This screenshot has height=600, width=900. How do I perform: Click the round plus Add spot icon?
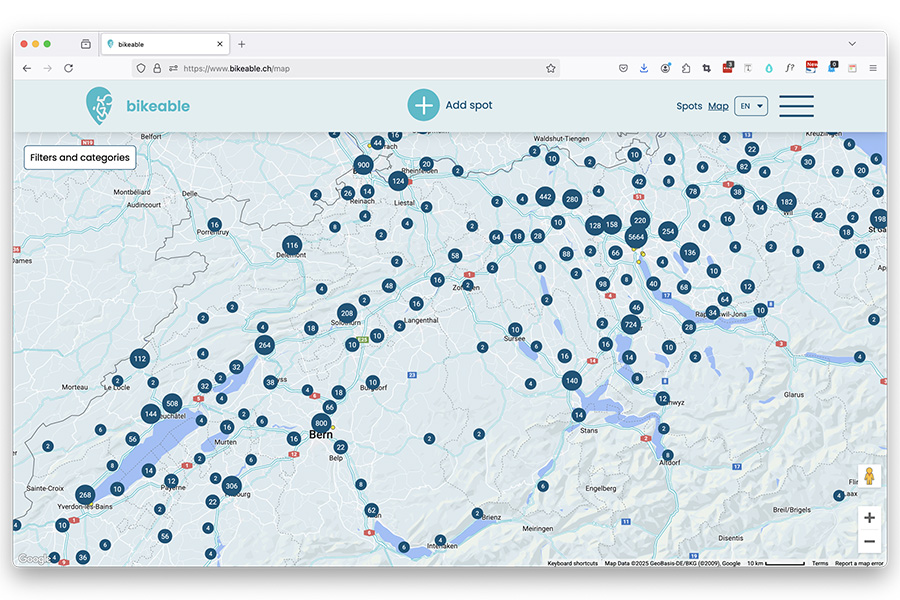(x=424, y=105)
